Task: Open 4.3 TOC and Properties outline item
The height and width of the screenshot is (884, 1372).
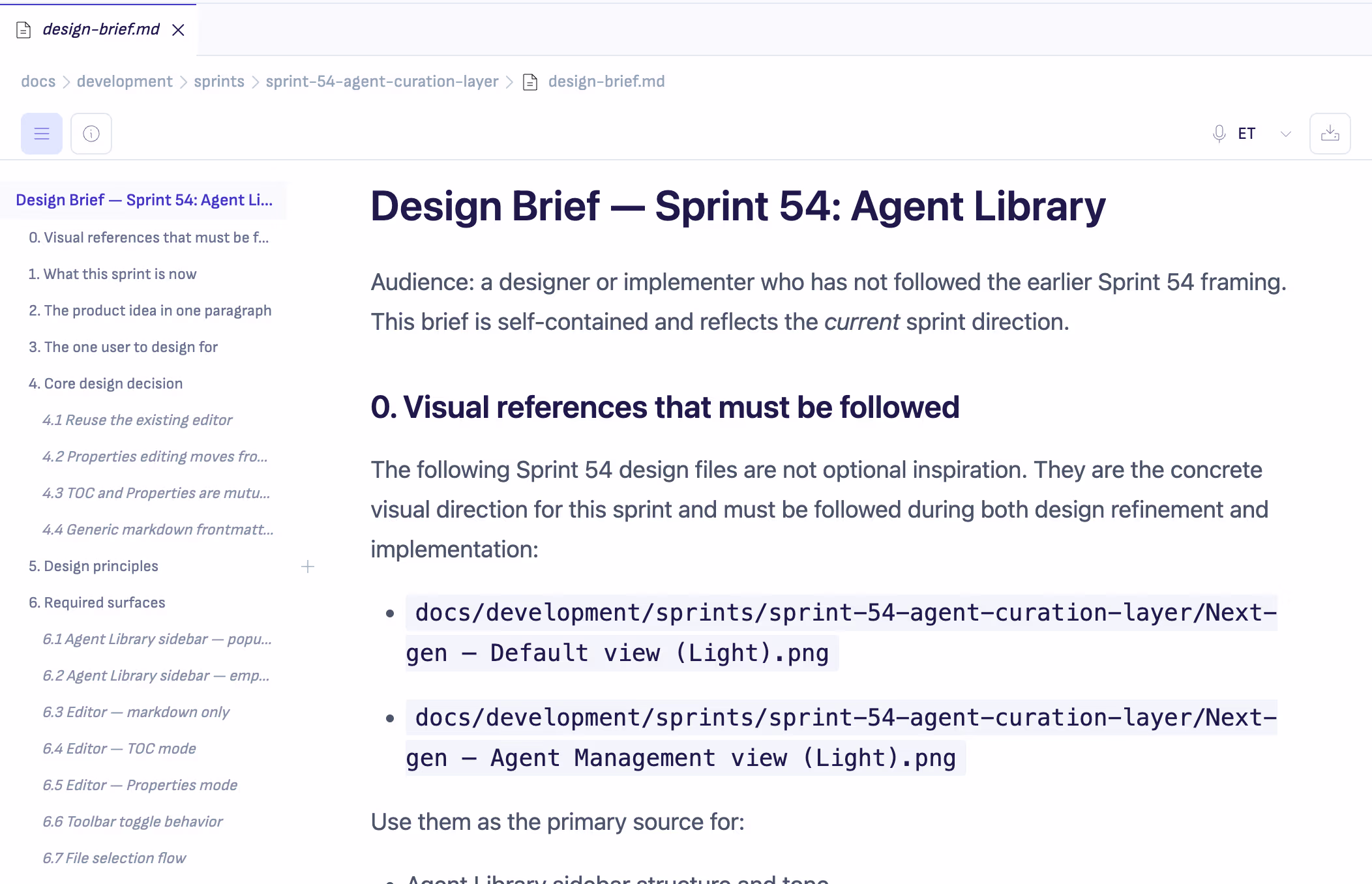Action: [x=157, y=493]
